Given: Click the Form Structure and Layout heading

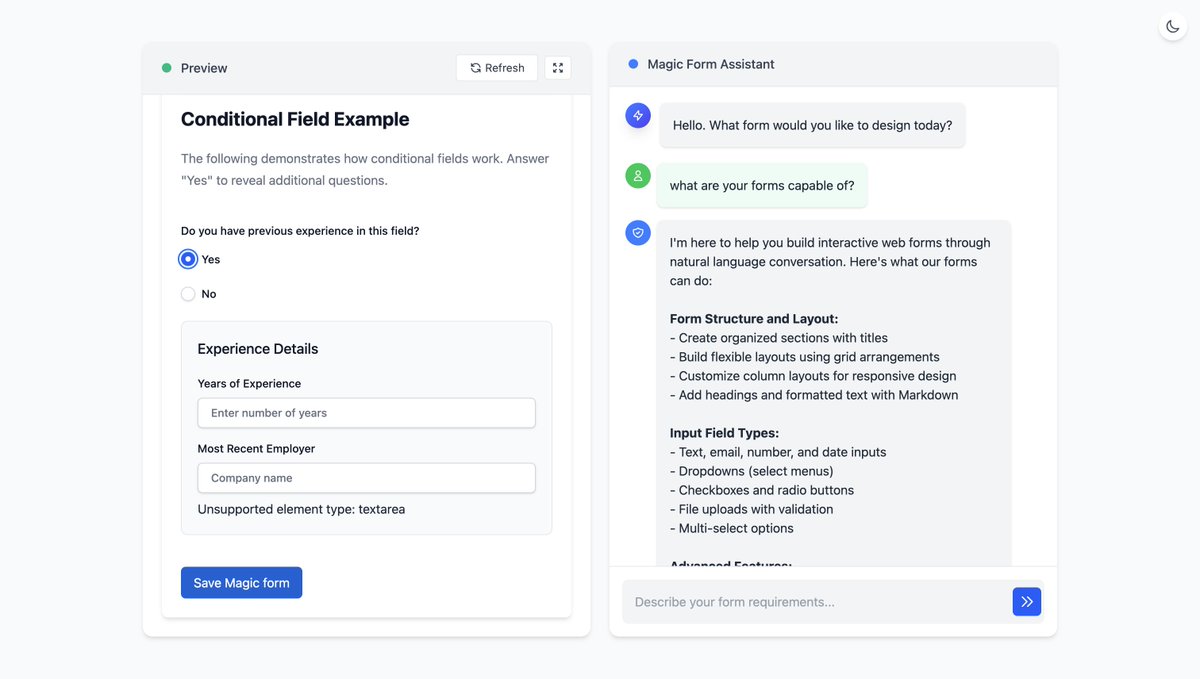Looking at the screenshot, I should click(754, 319).
